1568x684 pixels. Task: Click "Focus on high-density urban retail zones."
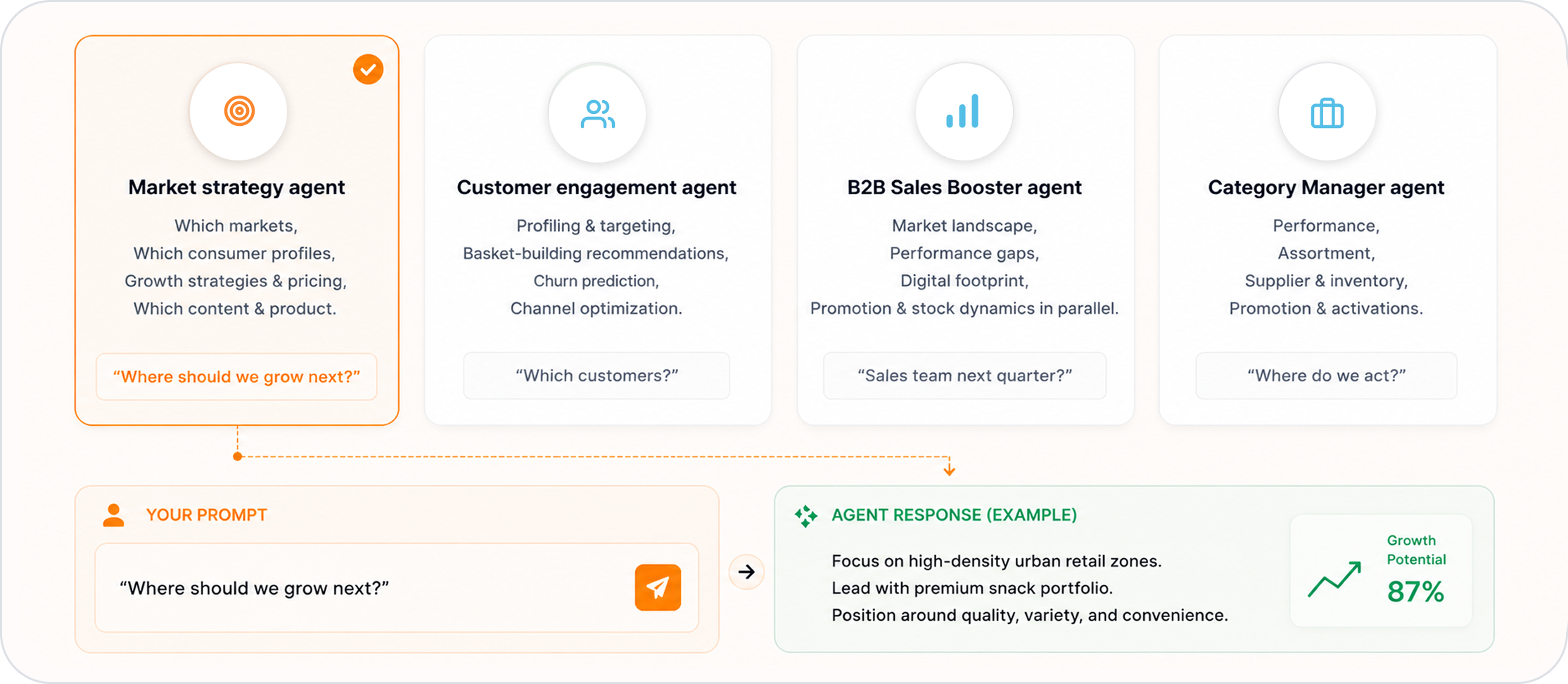pos(996,562)
